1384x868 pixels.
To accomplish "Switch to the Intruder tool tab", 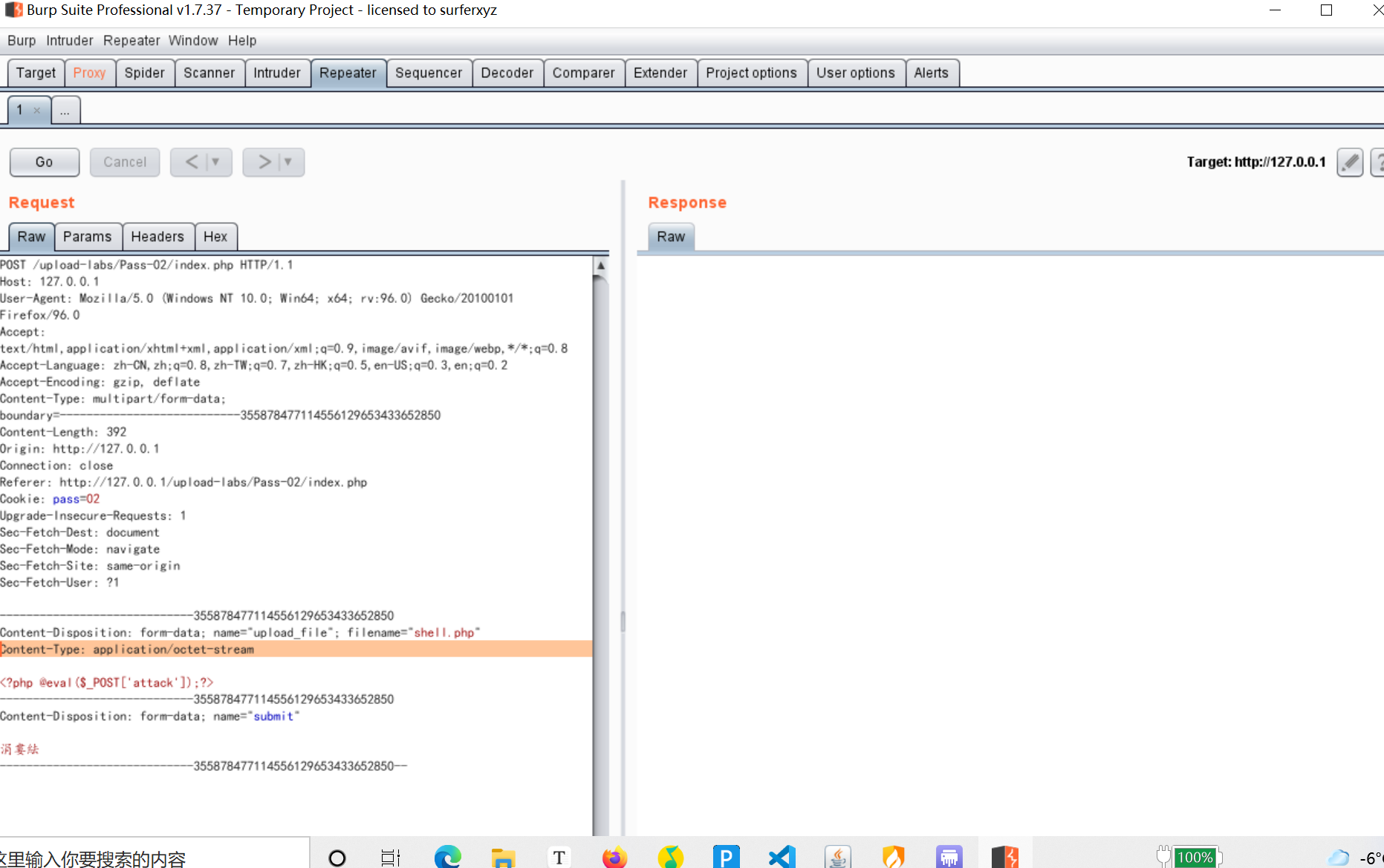I will [x=277, y=73].
